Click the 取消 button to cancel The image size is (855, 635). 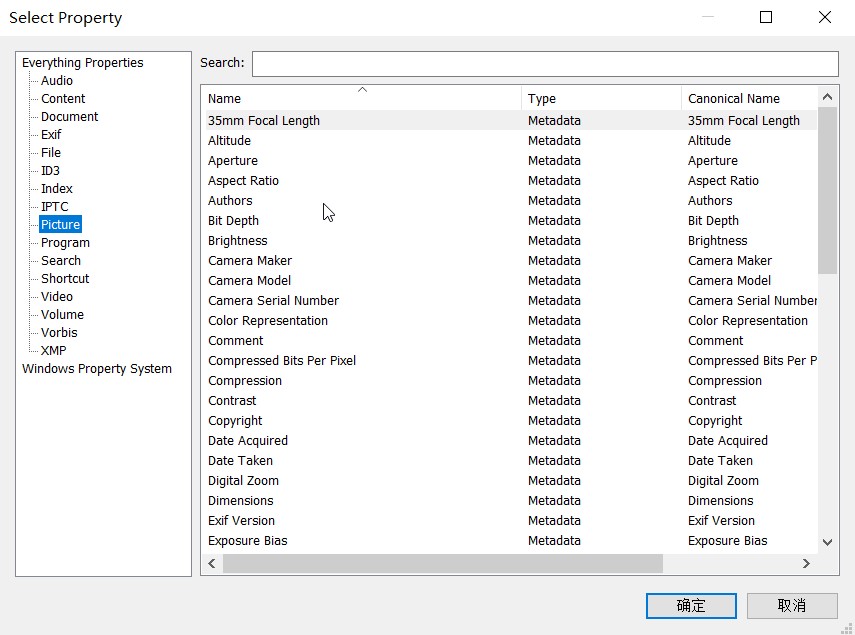pos(791,605)
